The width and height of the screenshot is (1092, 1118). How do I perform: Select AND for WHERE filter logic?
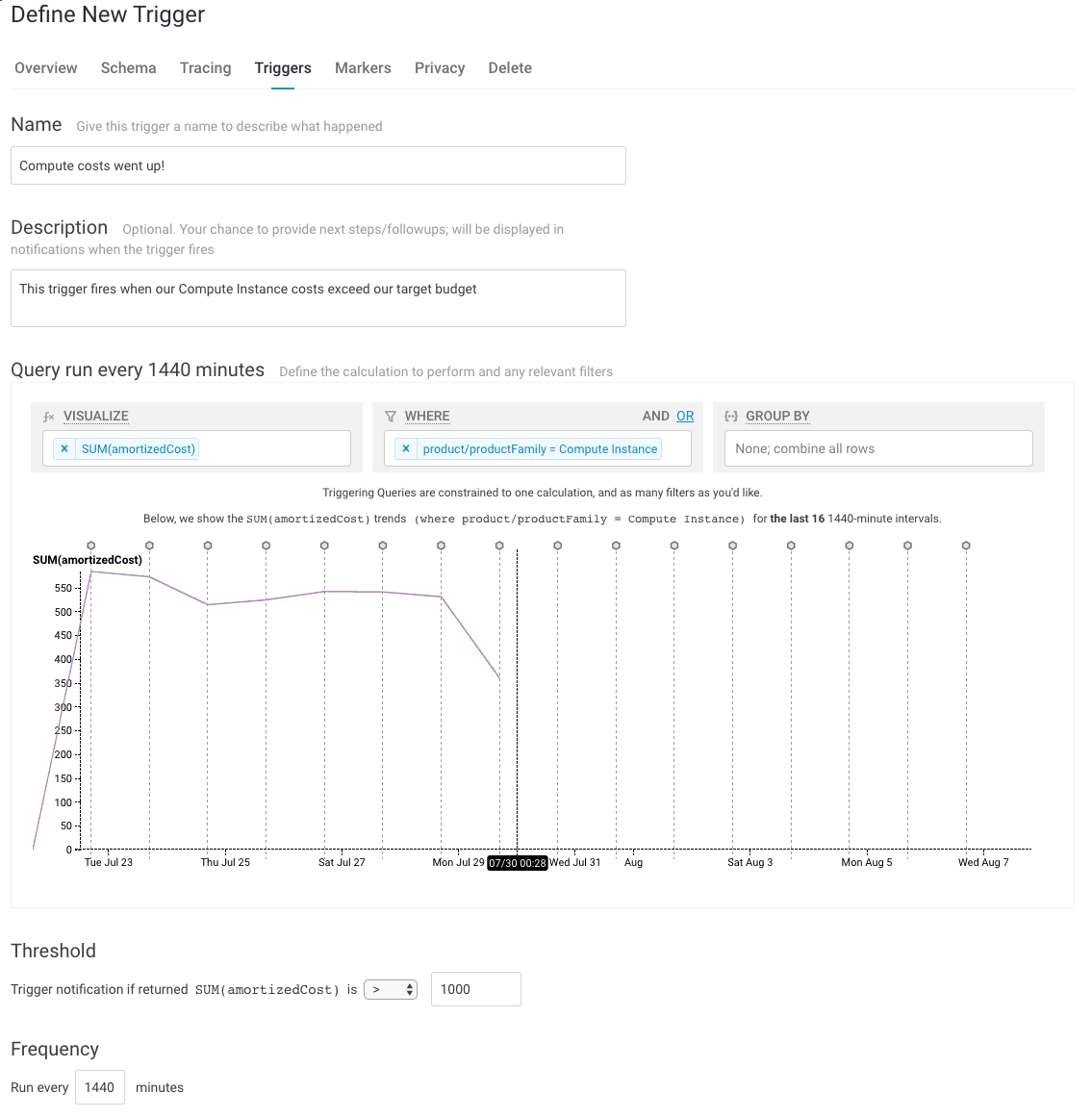(x=655, y=416)
